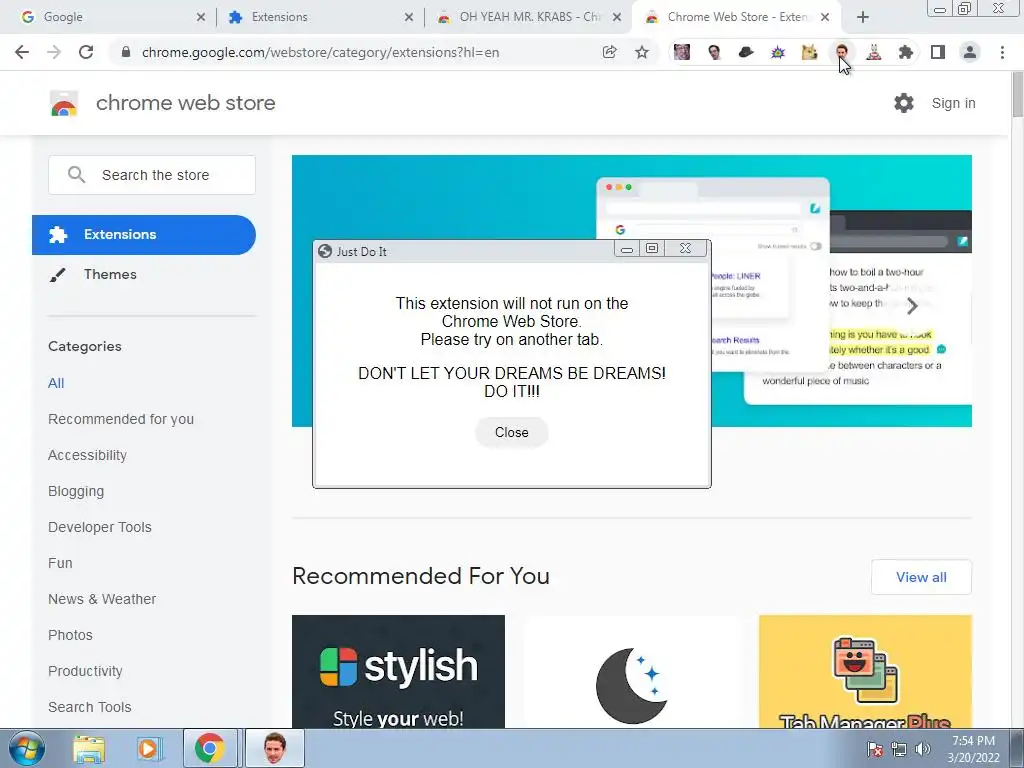Close the Chrome Web Store tab

pyautogui.click(x=825, y=17)
